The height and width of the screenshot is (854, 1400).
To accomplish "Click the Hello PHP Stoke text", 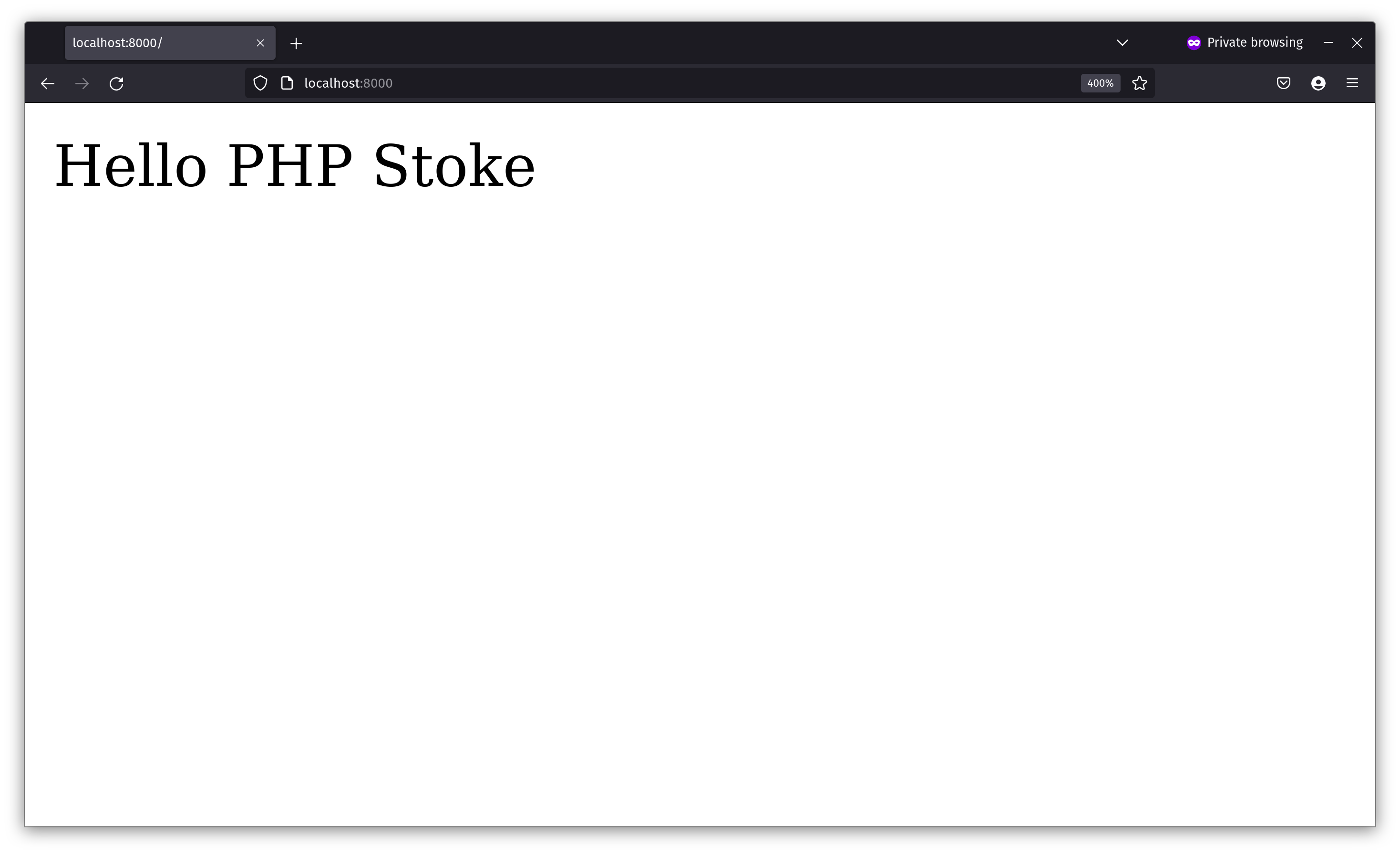I will coord(294,166).
